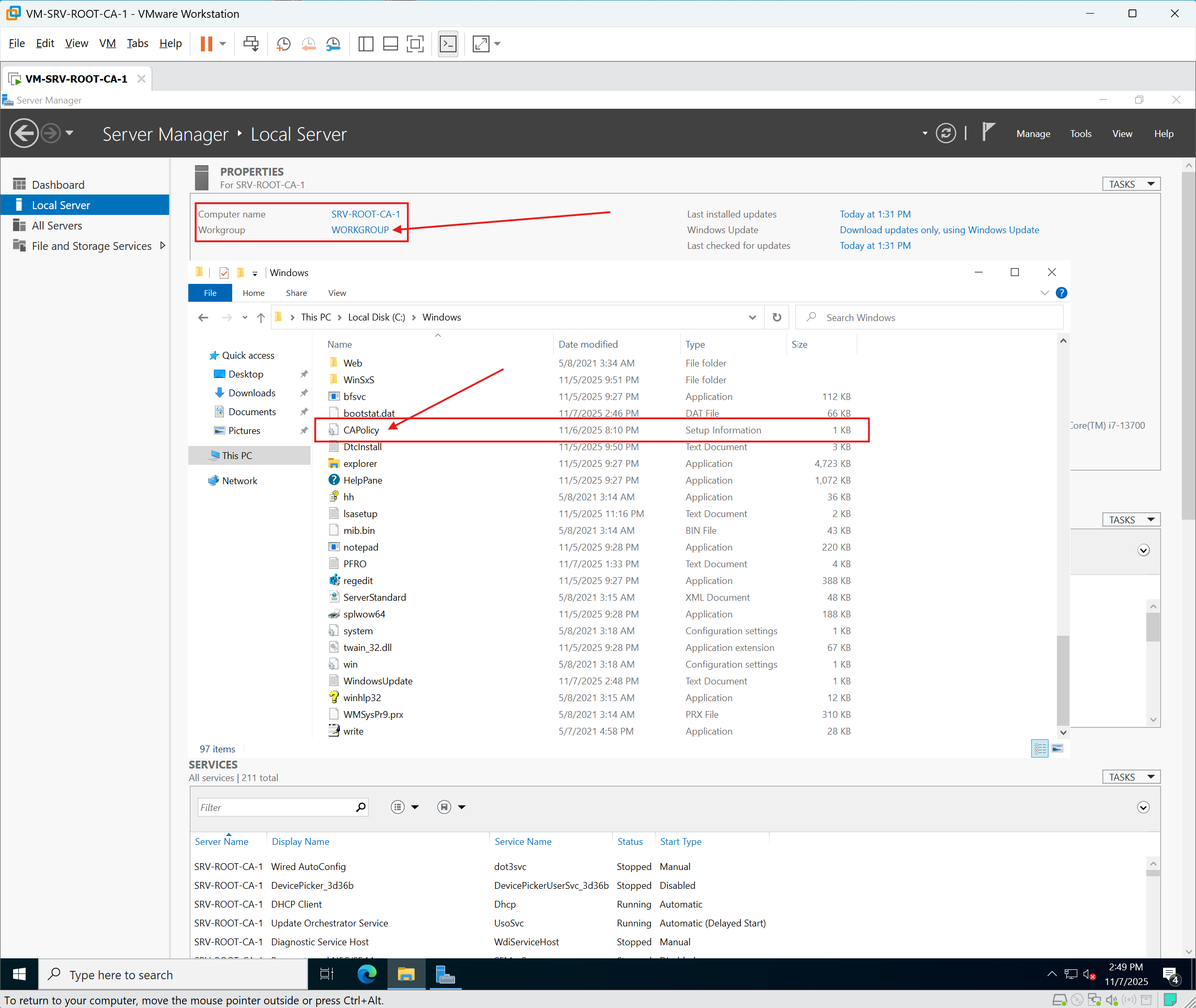The height and width of the screenshot is (1008, 1196).
Task: Open the notifications flag in Server Manager
Action: tap(988, 132)
